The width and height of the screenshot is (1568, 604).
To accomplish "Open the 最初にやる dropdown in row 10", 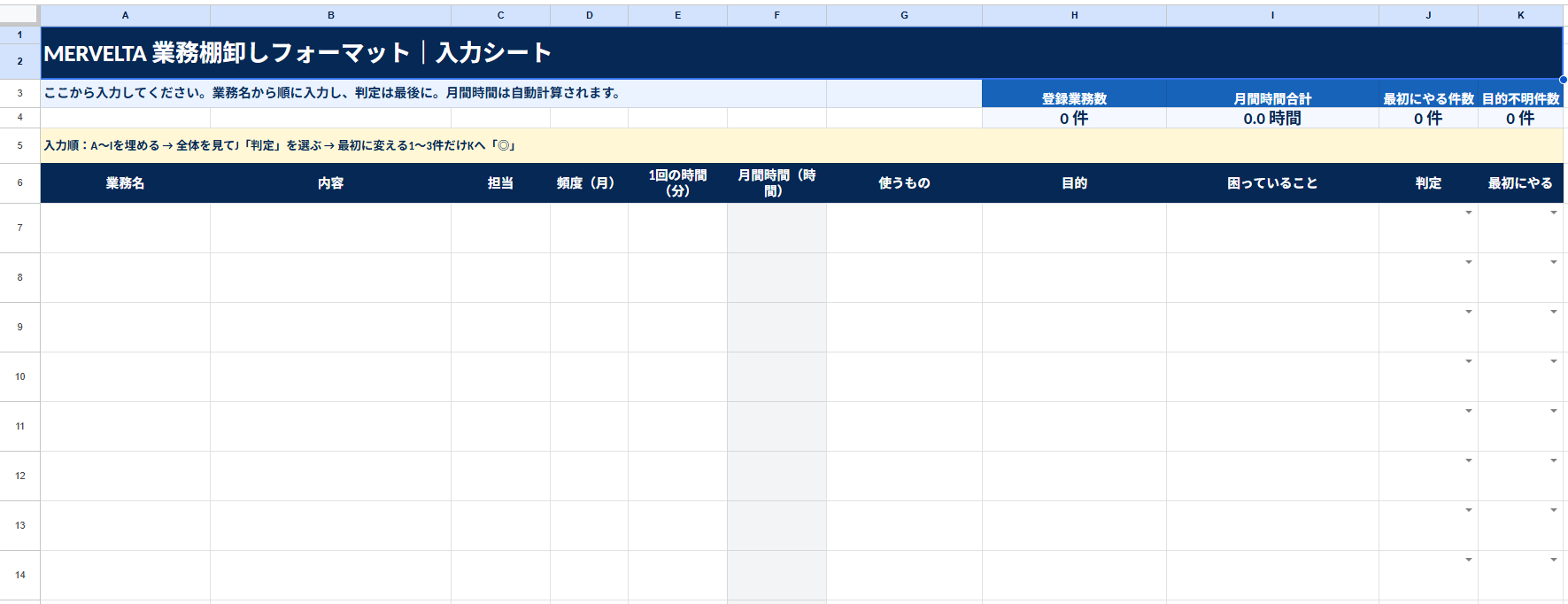I will (1554, 361).
